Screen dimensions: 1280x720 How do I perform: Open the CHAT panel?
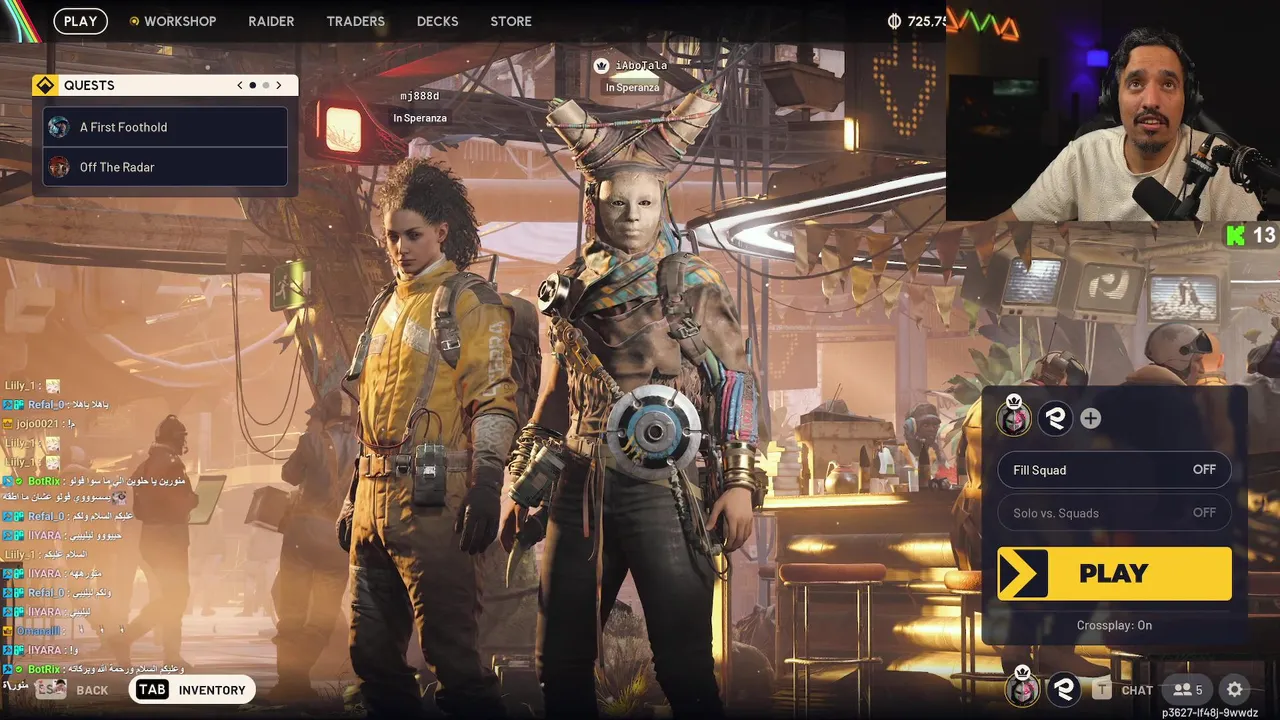[x=1137, y=690]
